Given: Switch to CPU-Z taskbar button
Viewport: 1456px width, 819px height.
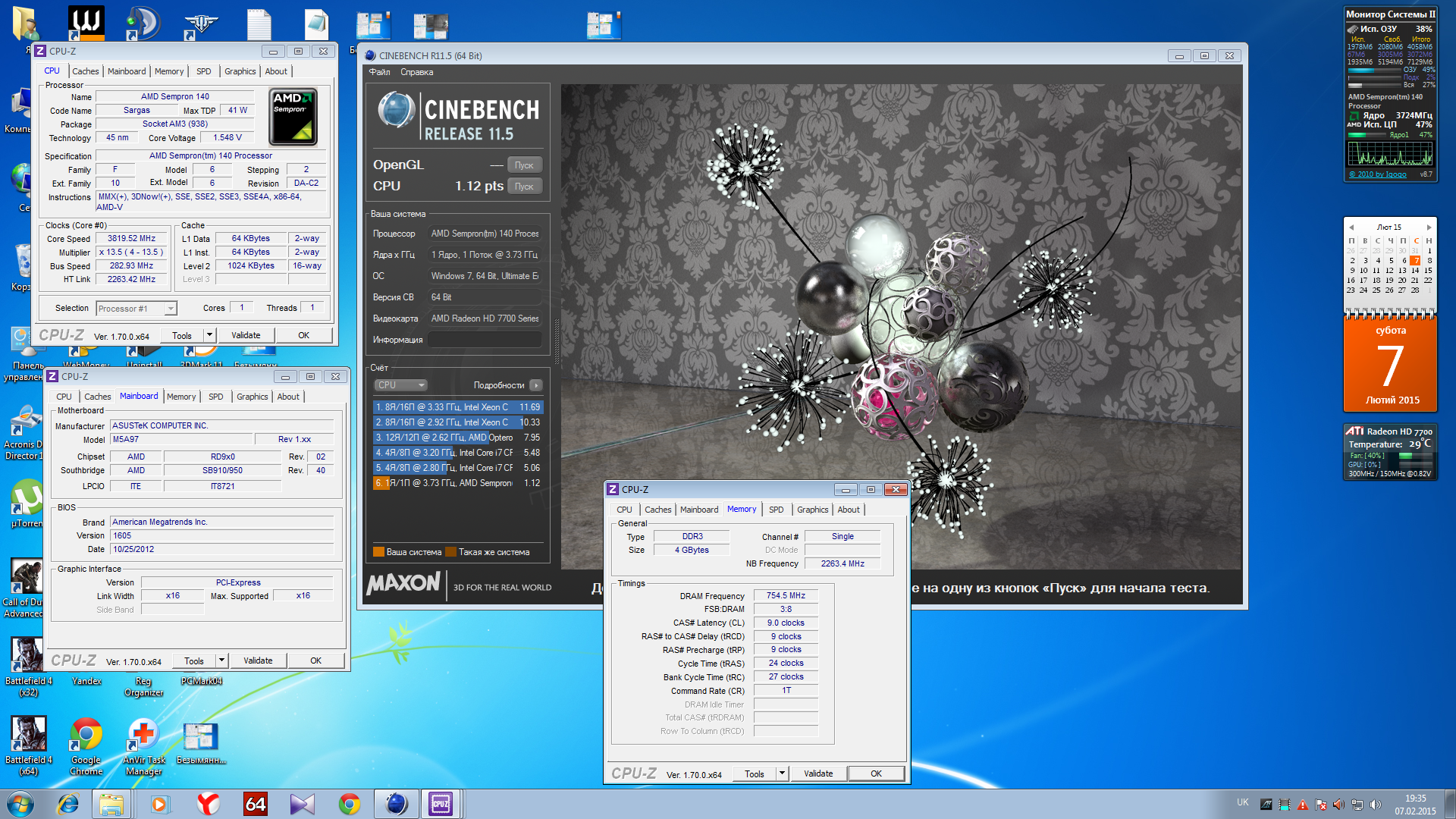Looking at the screenshot, I should pos(441,804).
